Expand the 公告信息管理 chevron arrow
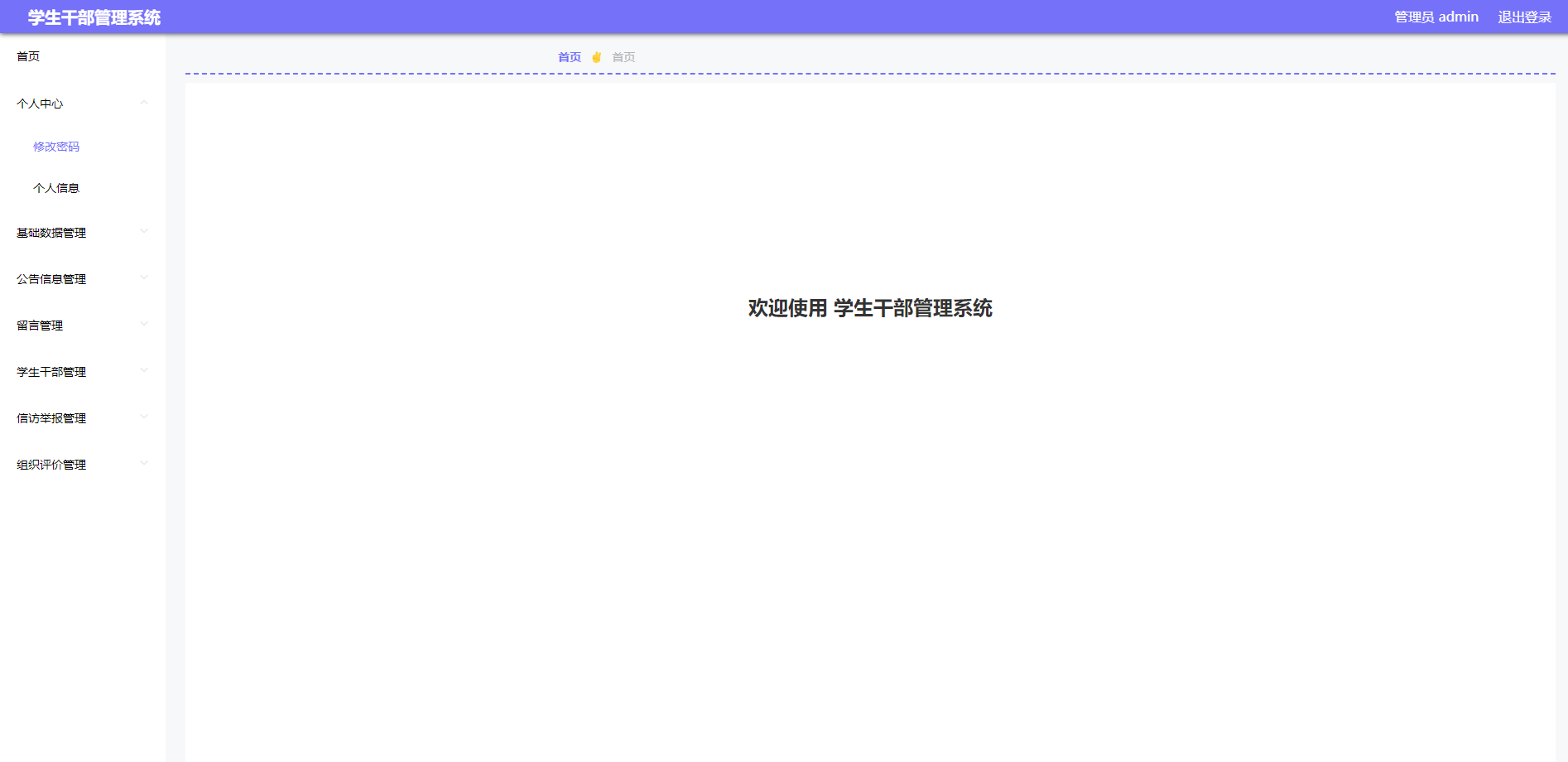The image size is (1568, 762). 144,278
